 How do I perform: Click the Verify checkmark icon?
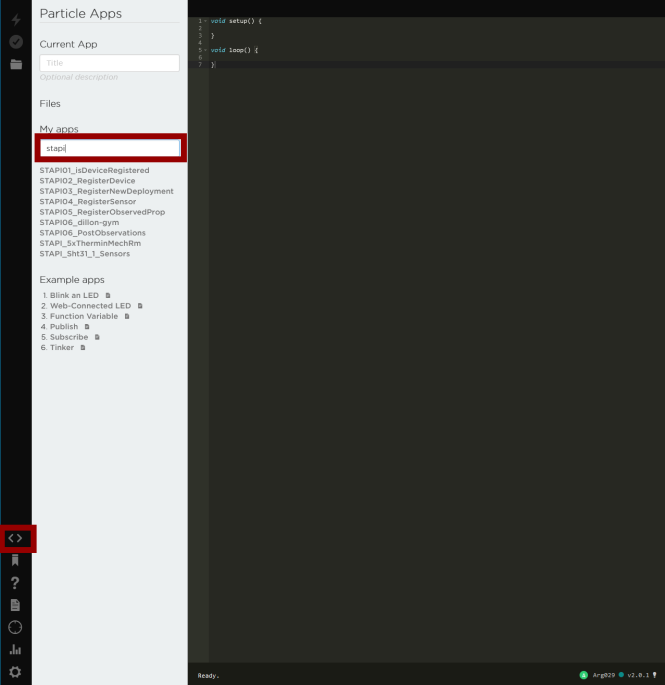point(15,42)
